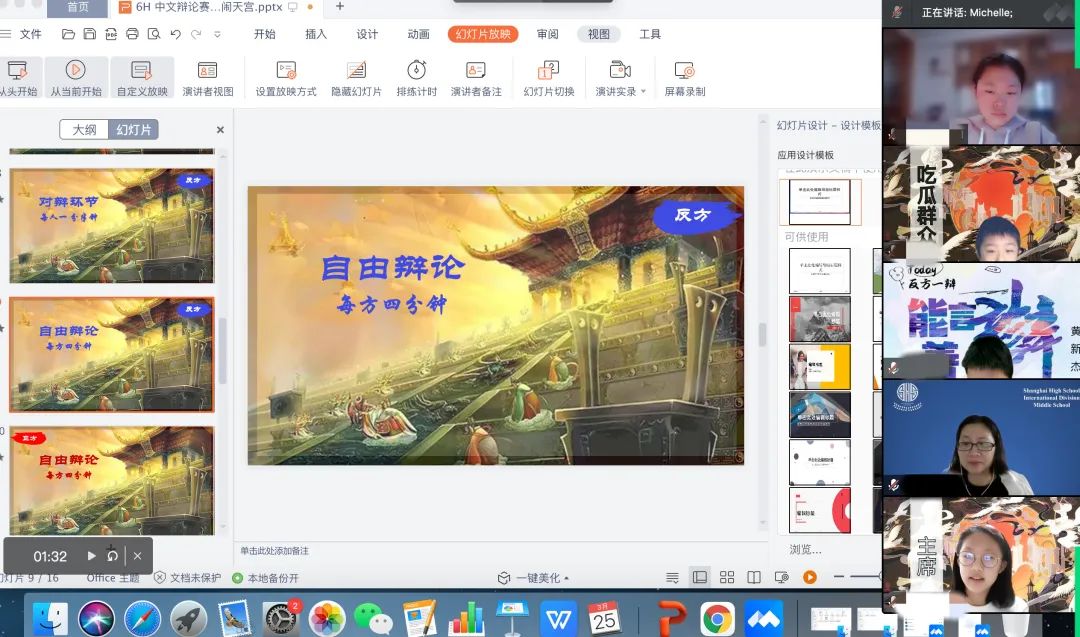
Task: Start rehearse timings (排练计时)
Action: click(417, 77)
